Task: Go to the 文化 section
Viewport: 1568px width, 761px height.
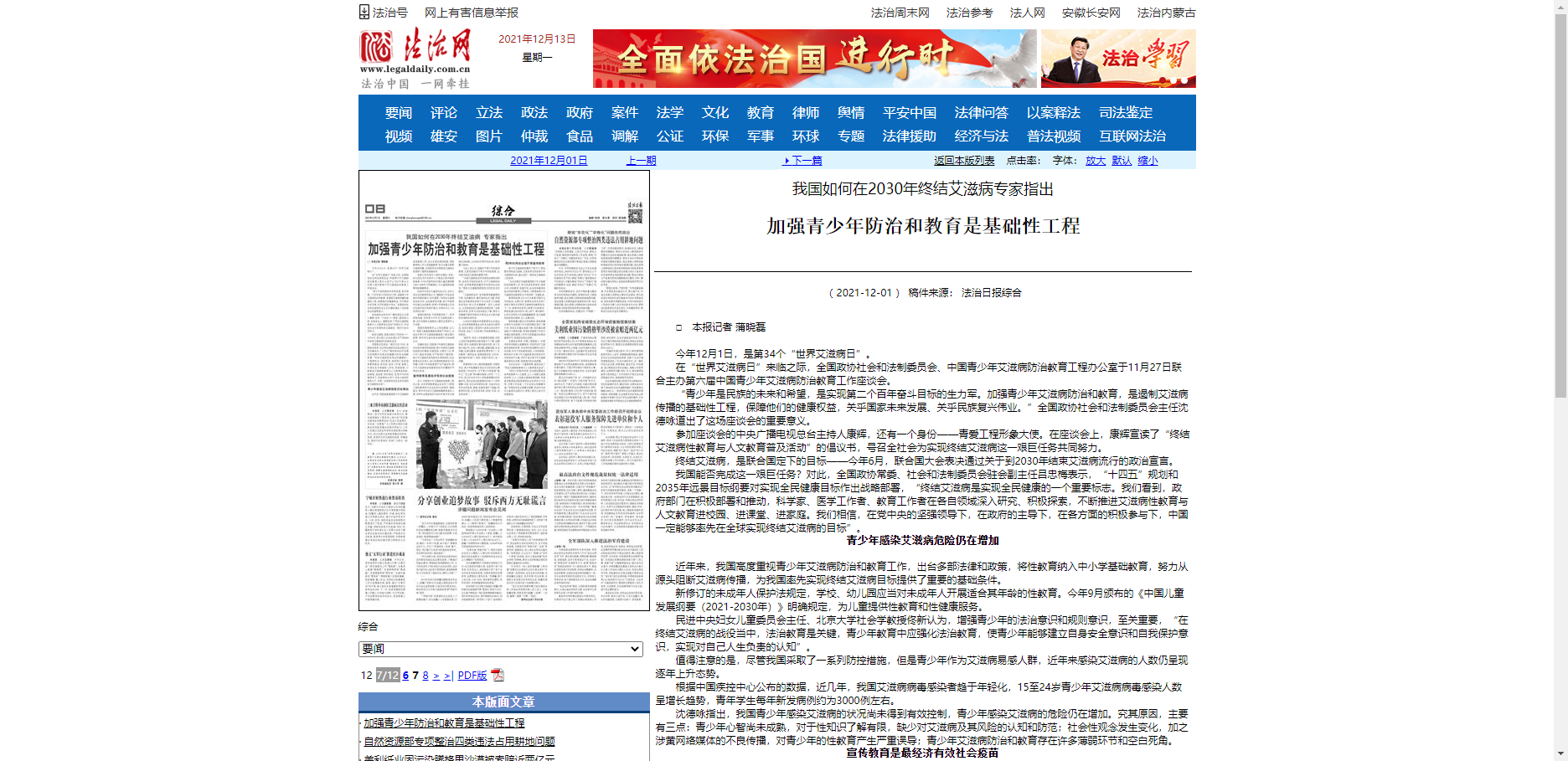Action: click(x=715, y=112)
